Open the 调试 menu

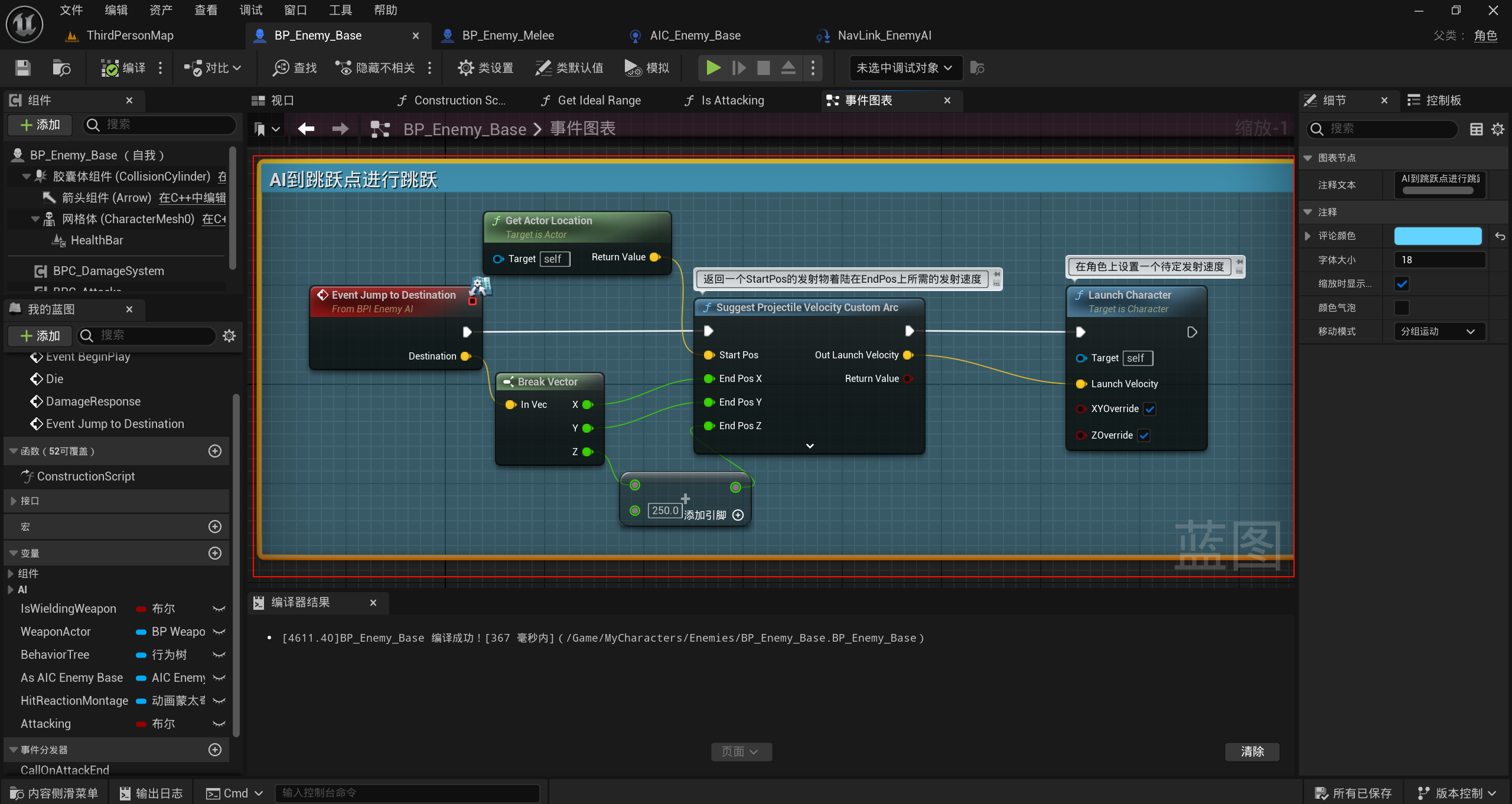coord(250,10)
